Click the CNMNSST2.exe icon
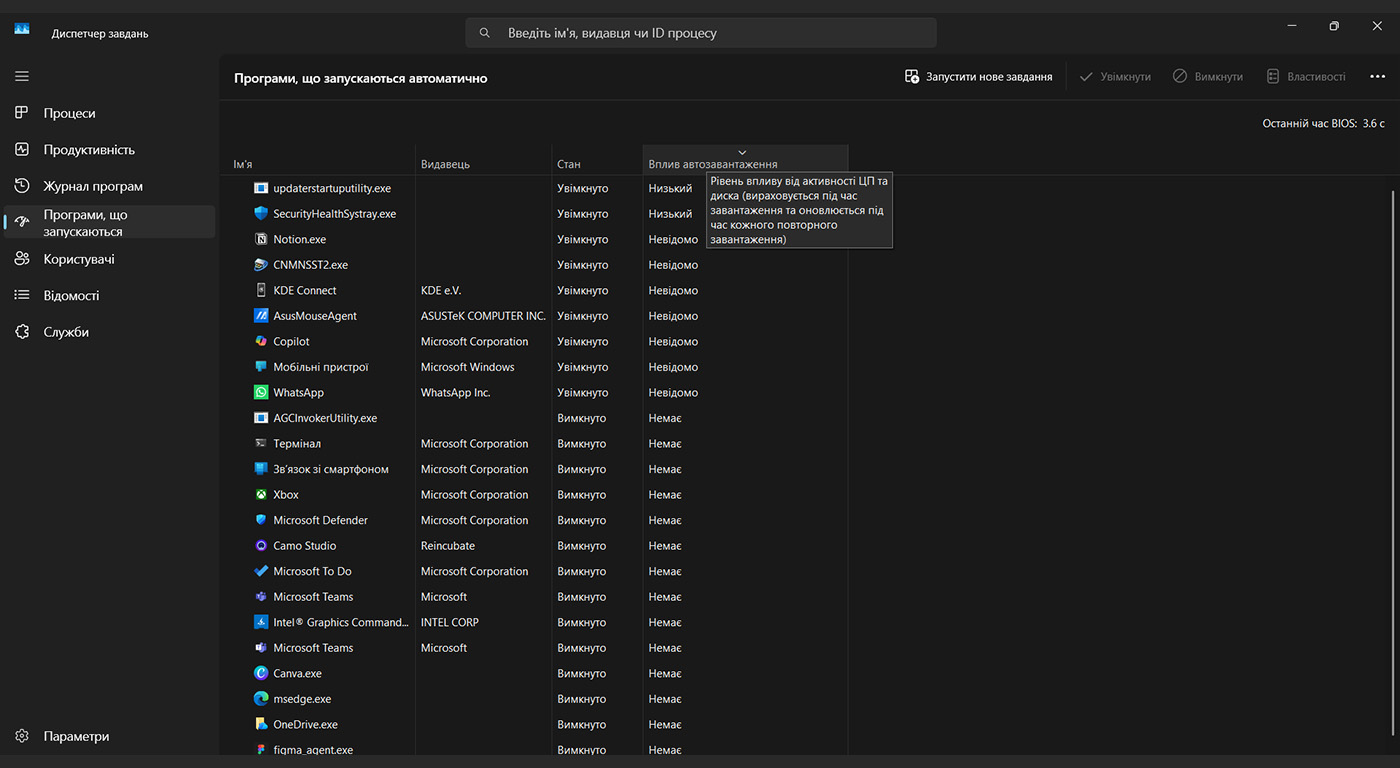Image resolution: width=1400 pixels, height=768 pixels. tap(261, 265)
